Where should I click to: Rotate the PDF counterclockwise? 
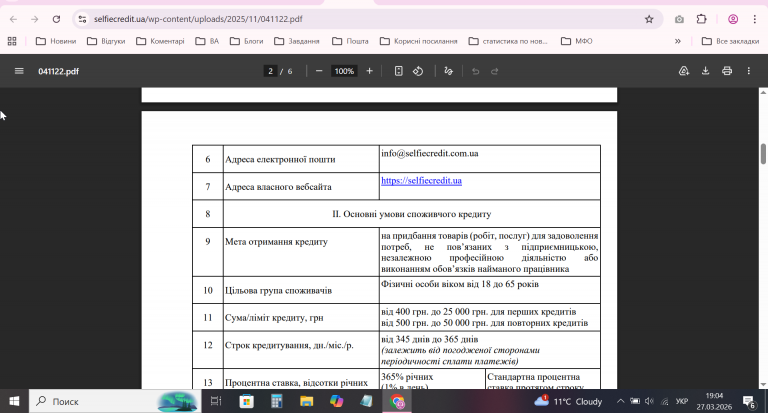tap(418, 71)
